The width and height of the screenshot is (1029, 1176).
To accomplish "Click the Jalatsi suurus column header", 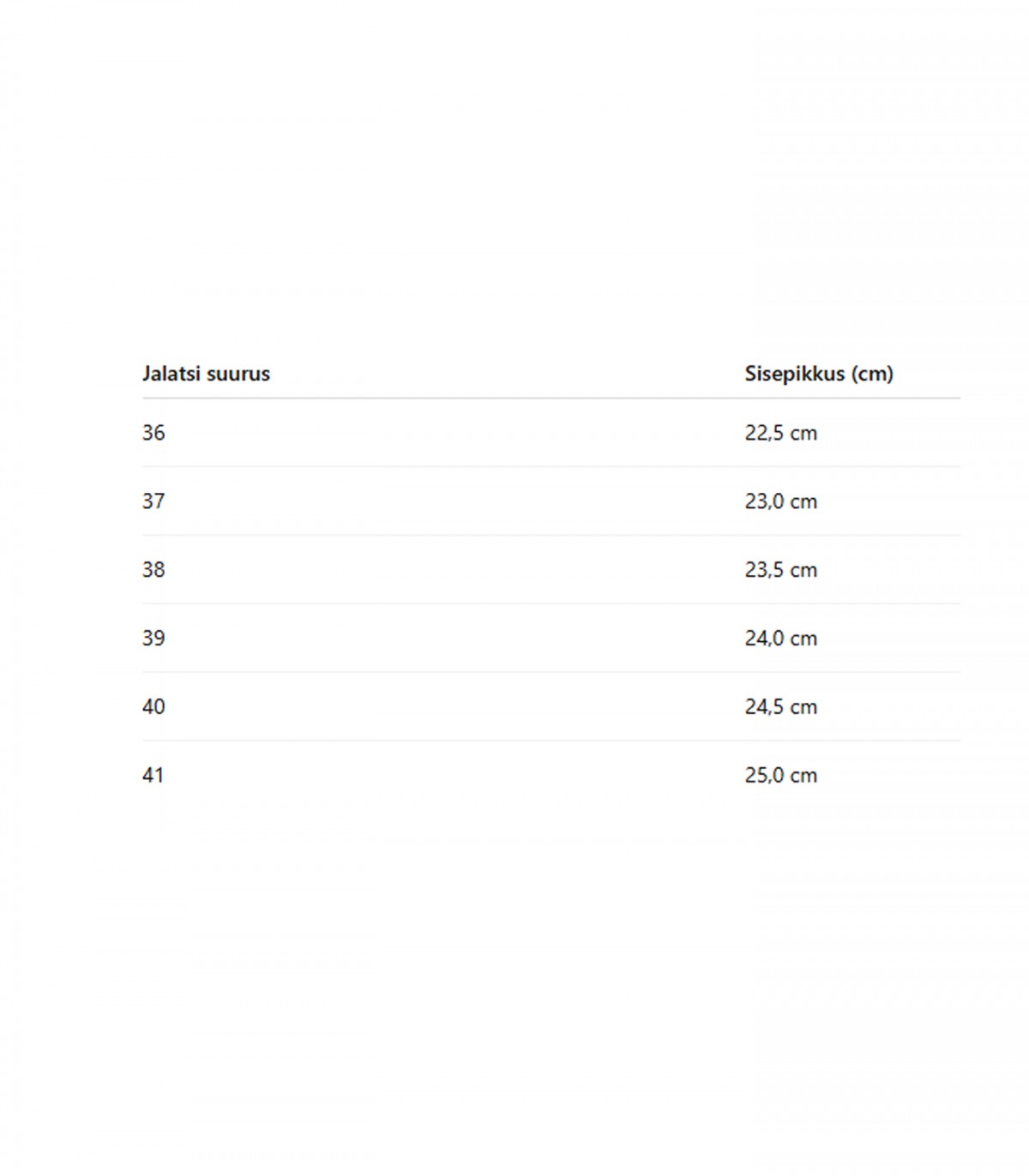I will click(x=206, y=374).
